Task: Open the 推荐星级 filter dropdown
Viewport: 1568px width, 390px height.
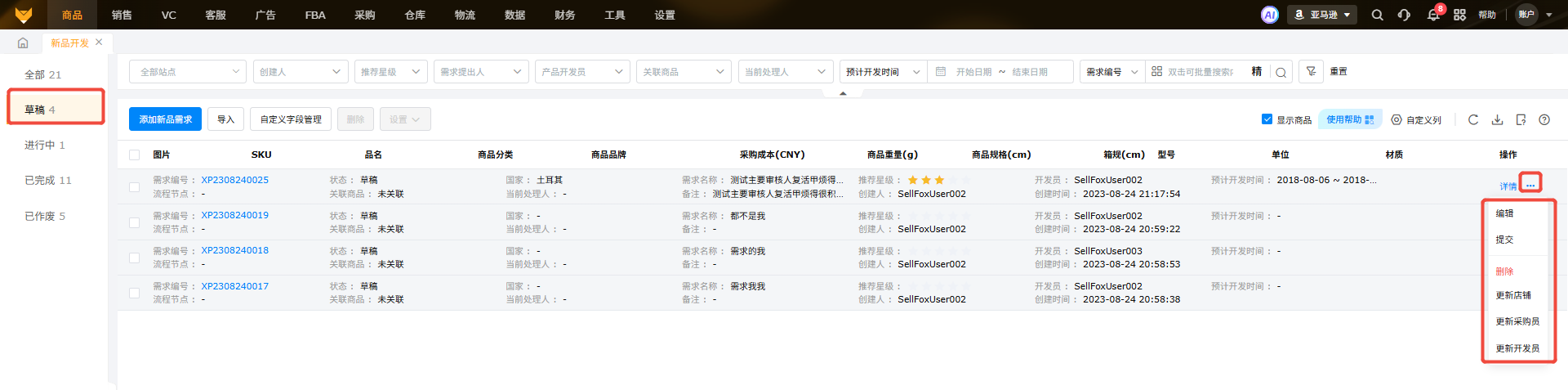Action: 390,72
